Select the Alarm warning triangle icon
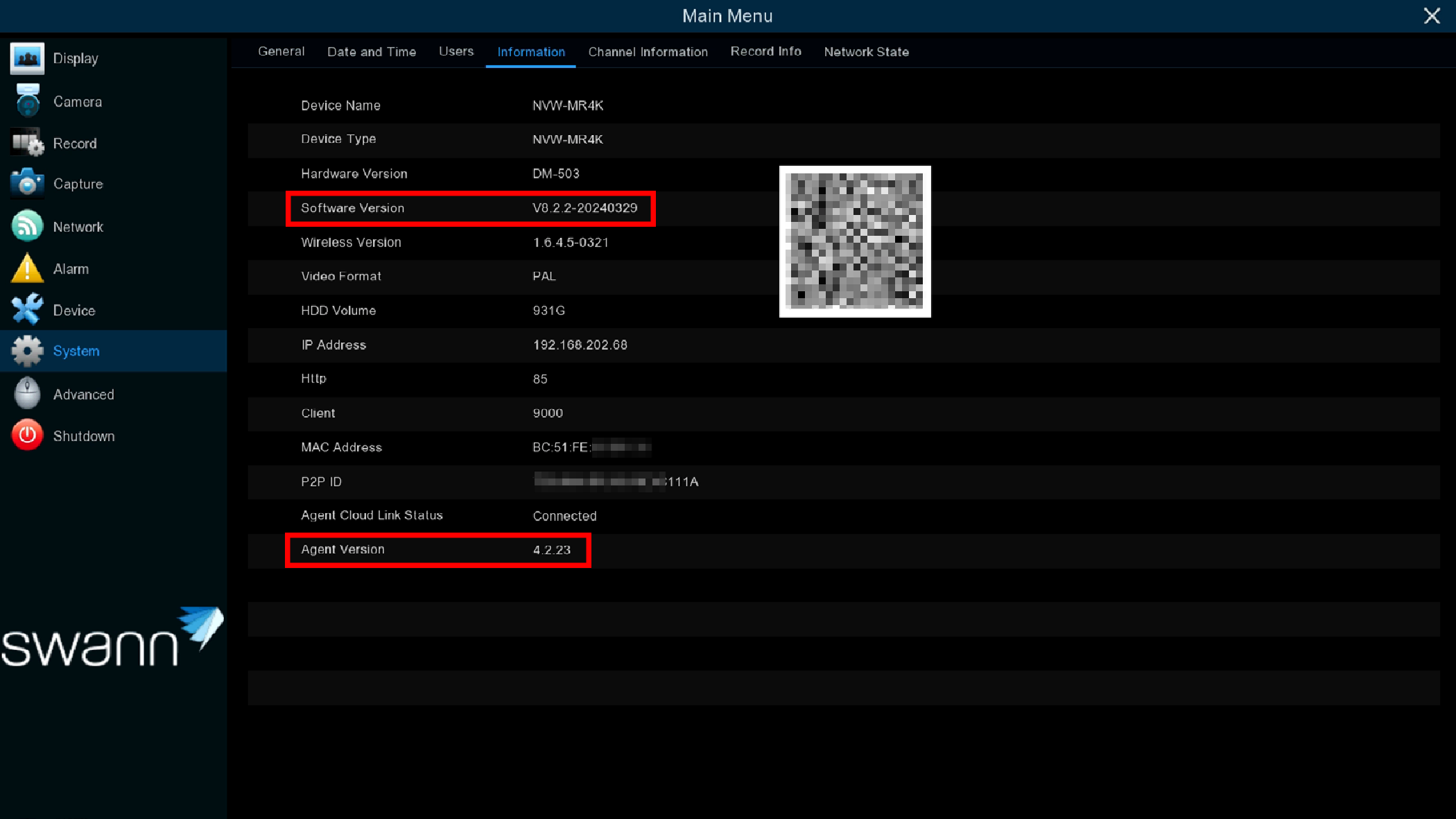 click(27, 268)
